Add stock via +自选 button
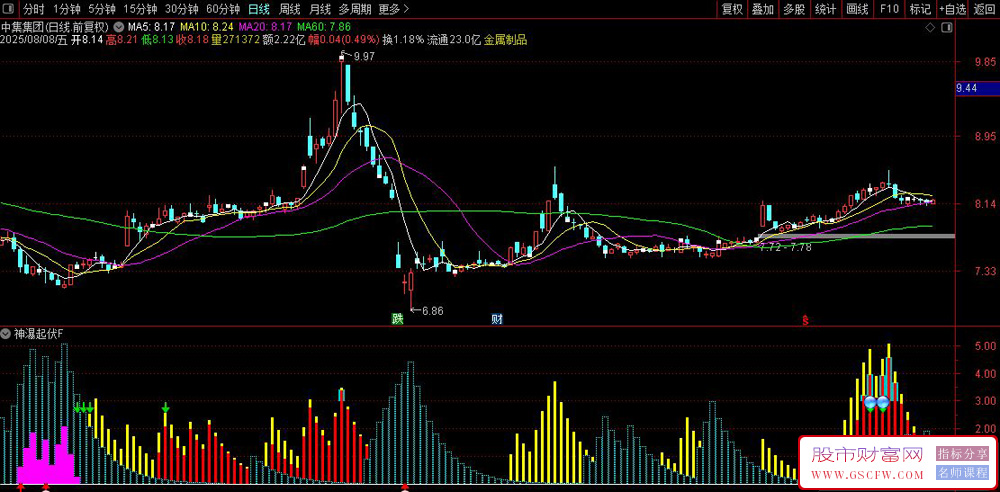1000x492 pixels. pos(953,9)
